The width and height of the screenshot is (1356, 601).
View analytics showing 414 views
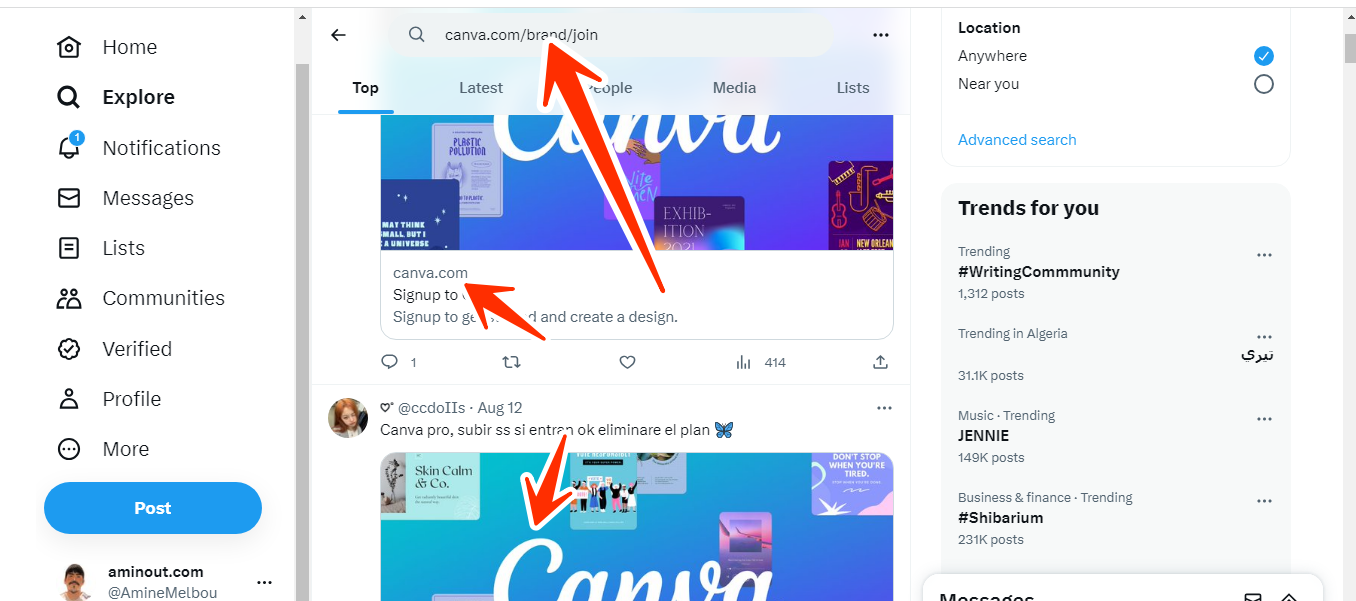760,362
